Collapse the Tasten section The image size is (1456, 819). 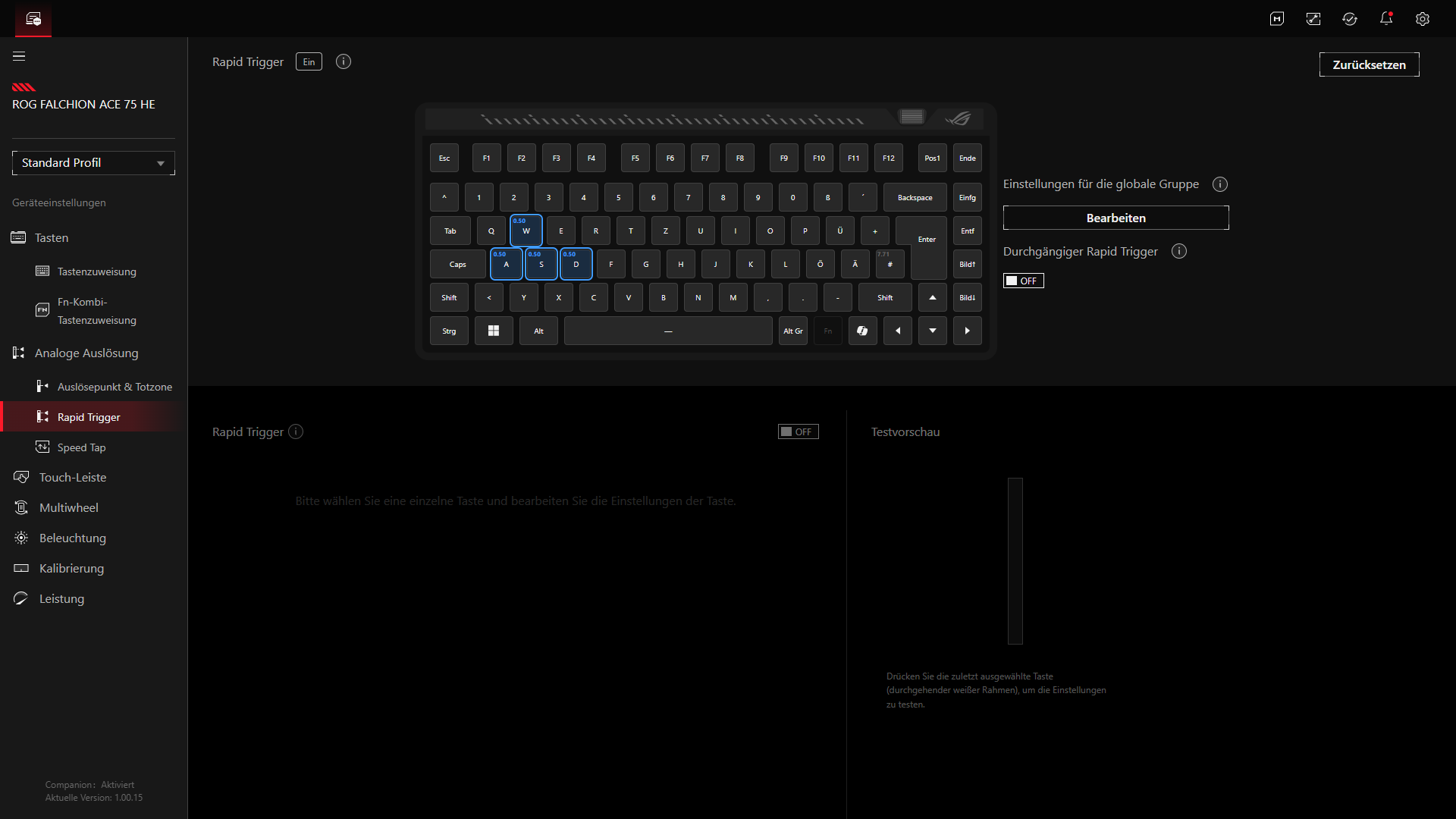point(52,238)
